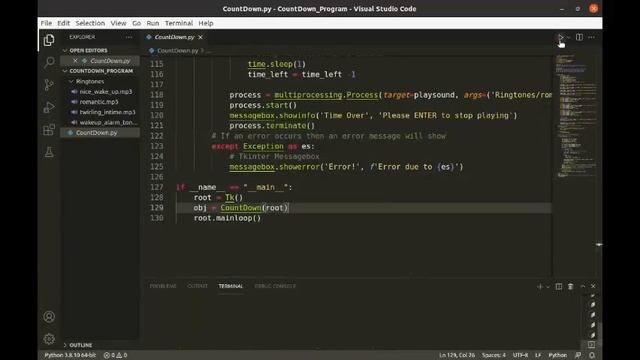640x360 pixels.
Task: Click Ln 129, Col 26 cursor position
Action: pyautogui.click(x=457, y=355)
